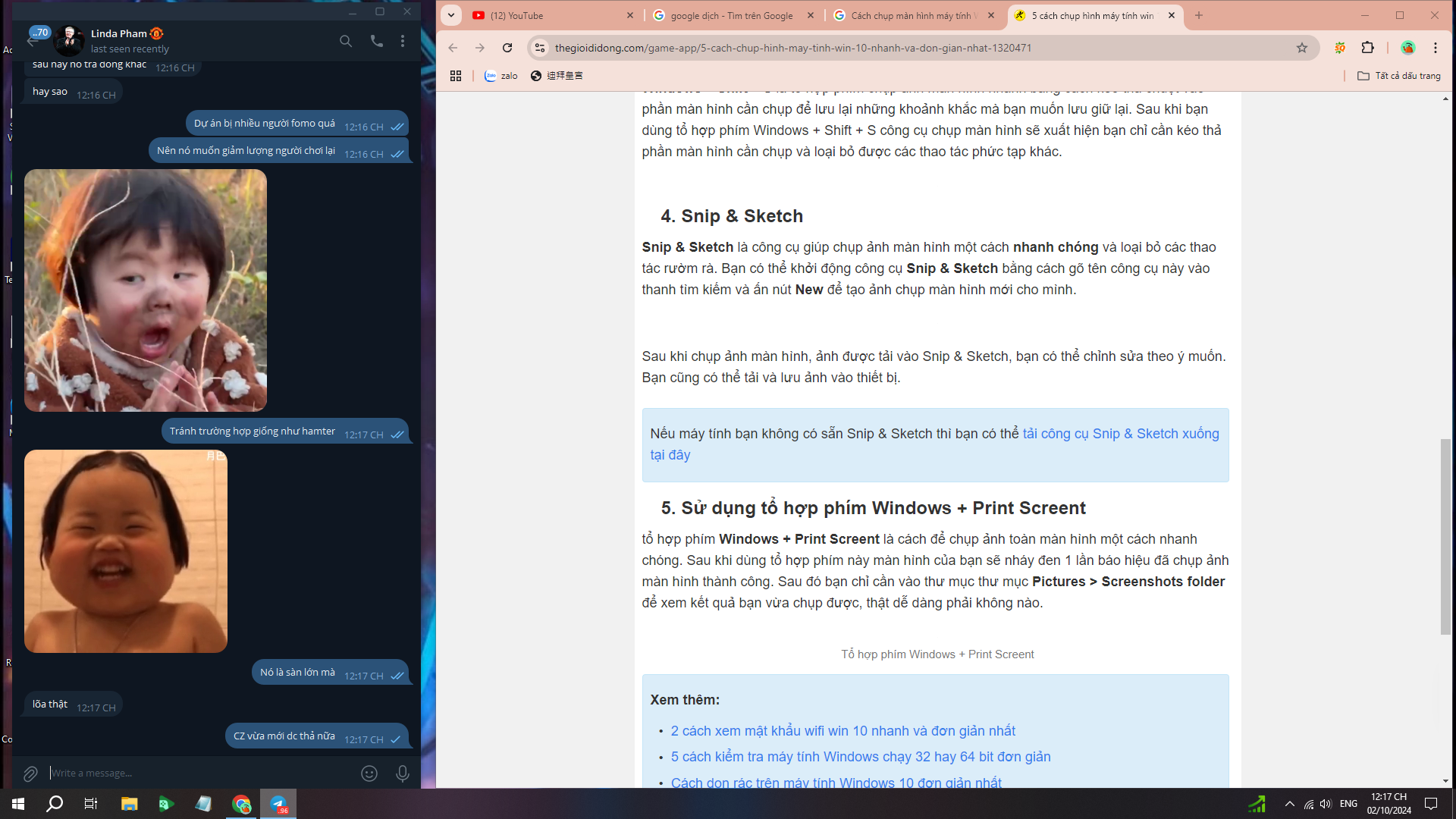Go back from Linda Pham chat in Telegram
This screenshot has width=1456, height=819.
click(x=32, y=41)
